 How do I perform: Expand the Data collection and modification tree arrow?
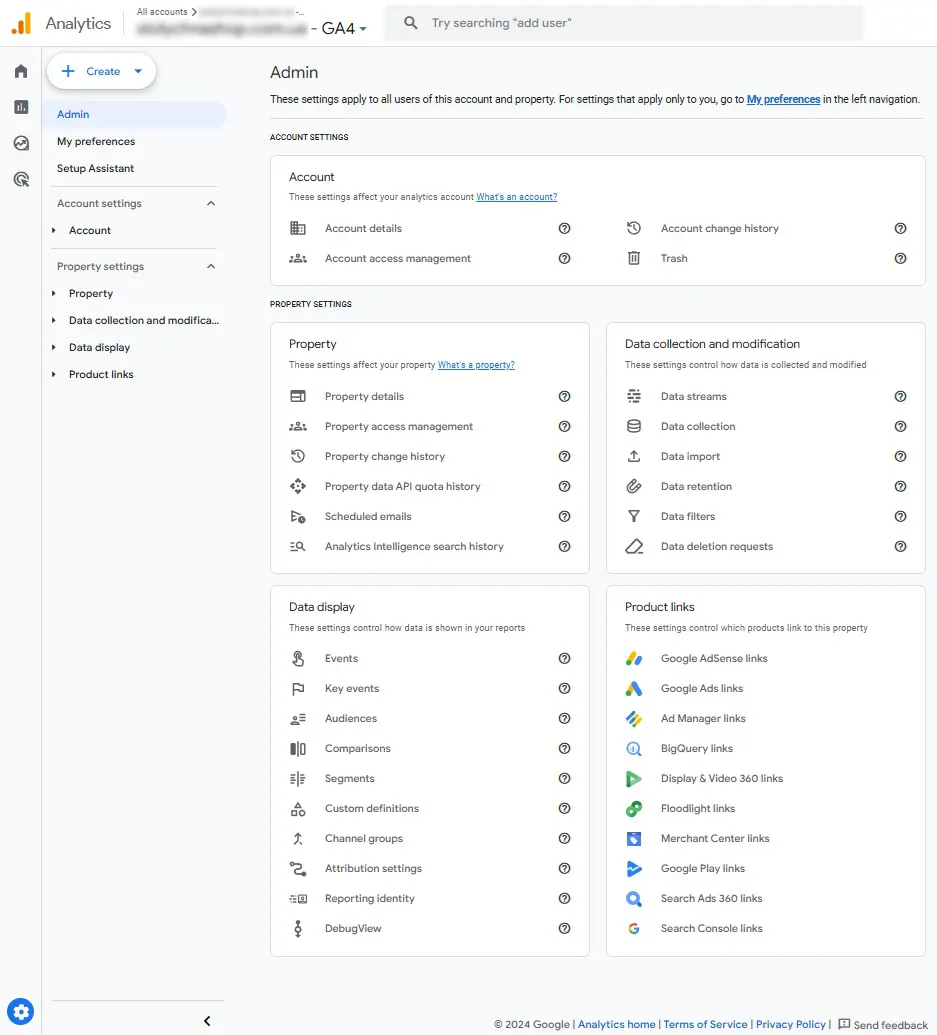pyautogui.click(x=54, y=320)
